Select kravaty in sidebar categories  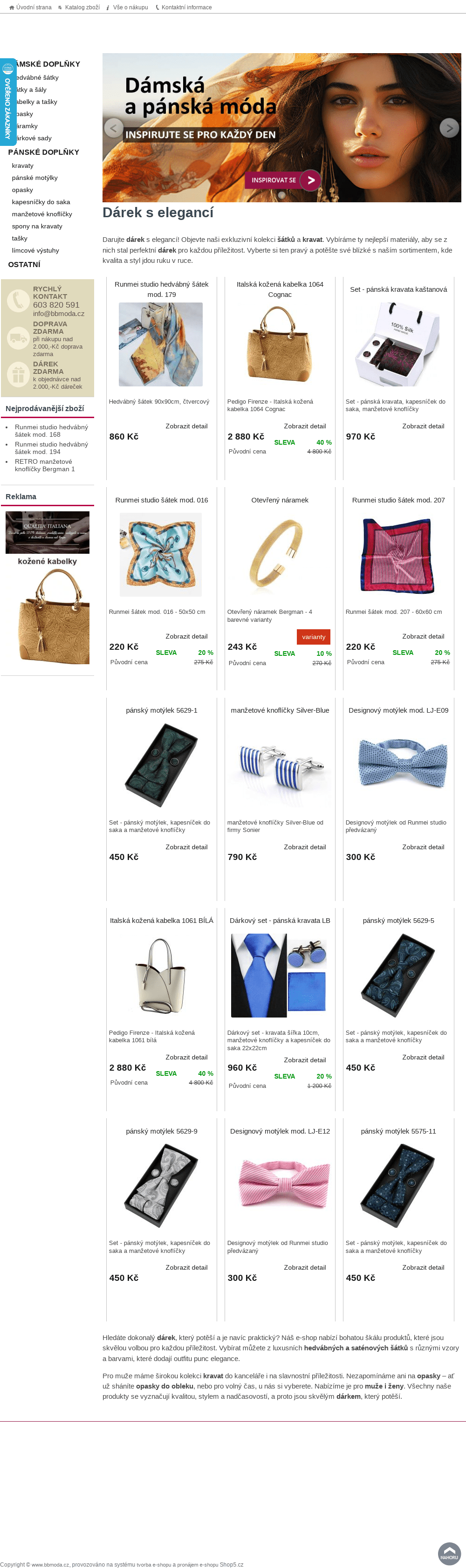click(22, 165)
